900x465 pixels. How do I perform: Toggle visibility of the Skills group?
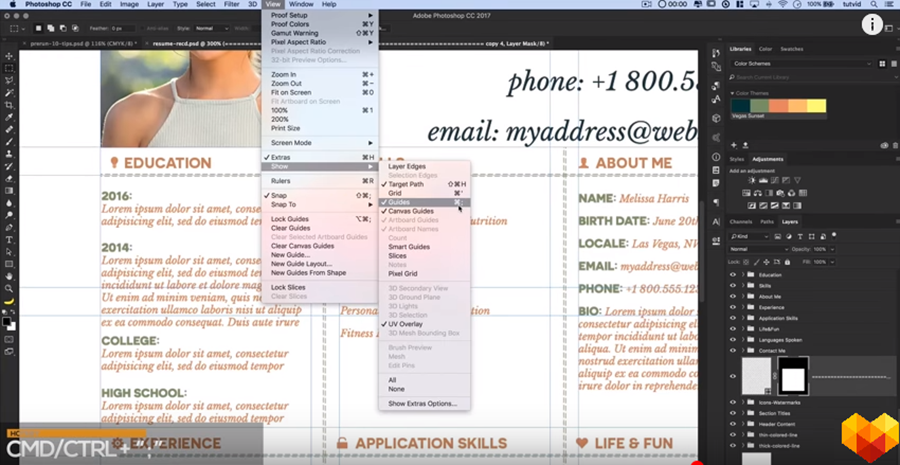pos(733,285)
